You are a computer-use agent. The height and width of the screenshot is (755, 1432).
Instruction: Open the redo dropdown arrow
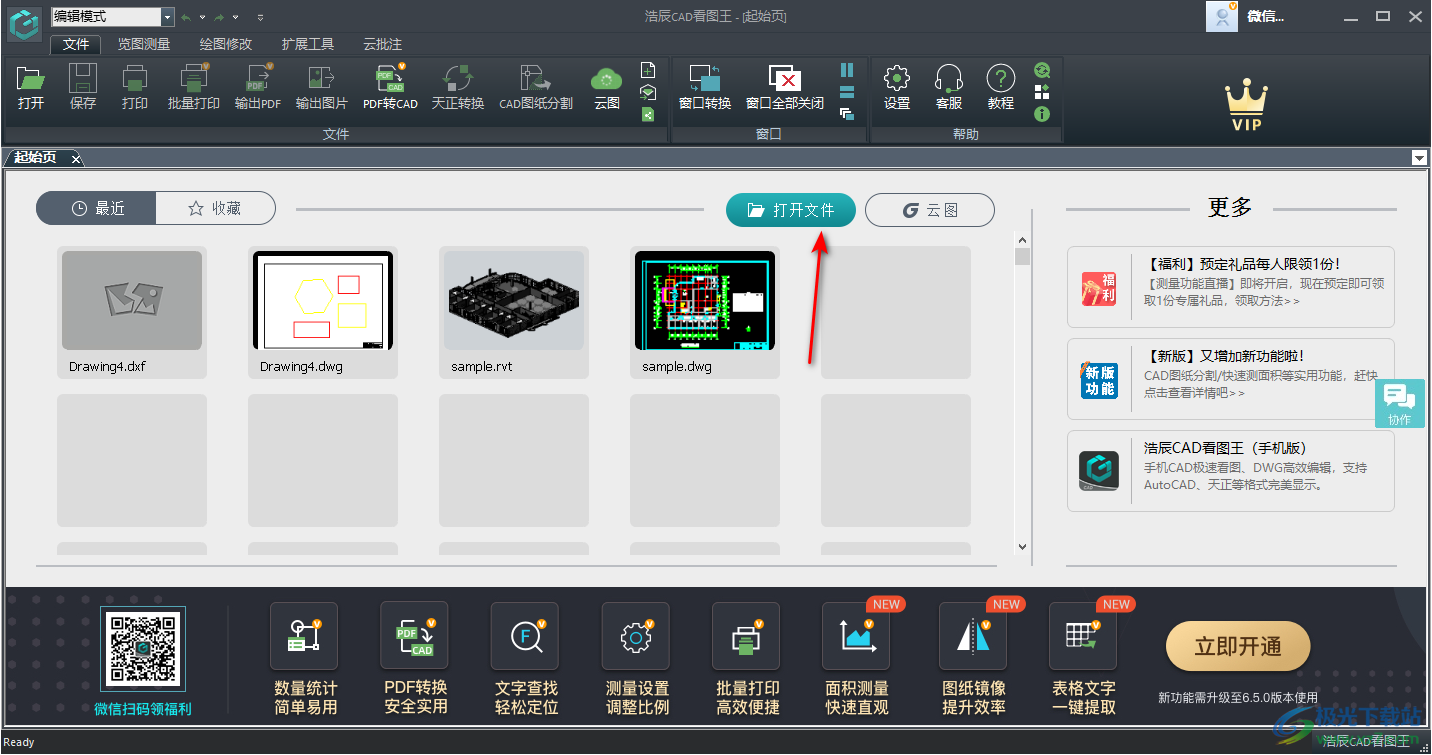pos(233,16)
